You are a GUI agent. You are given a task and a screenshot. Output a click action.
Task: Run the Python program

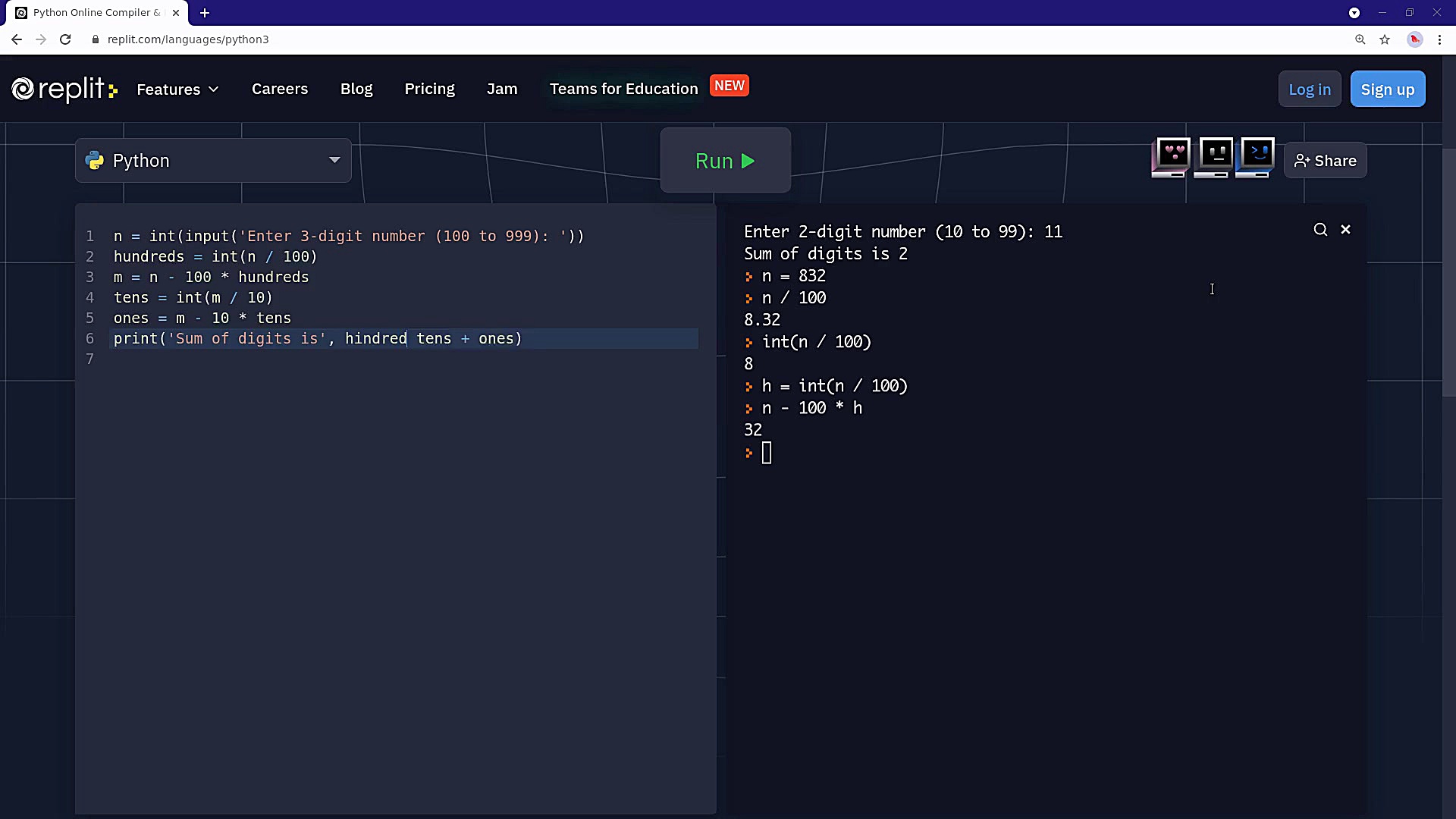(725, 160)
